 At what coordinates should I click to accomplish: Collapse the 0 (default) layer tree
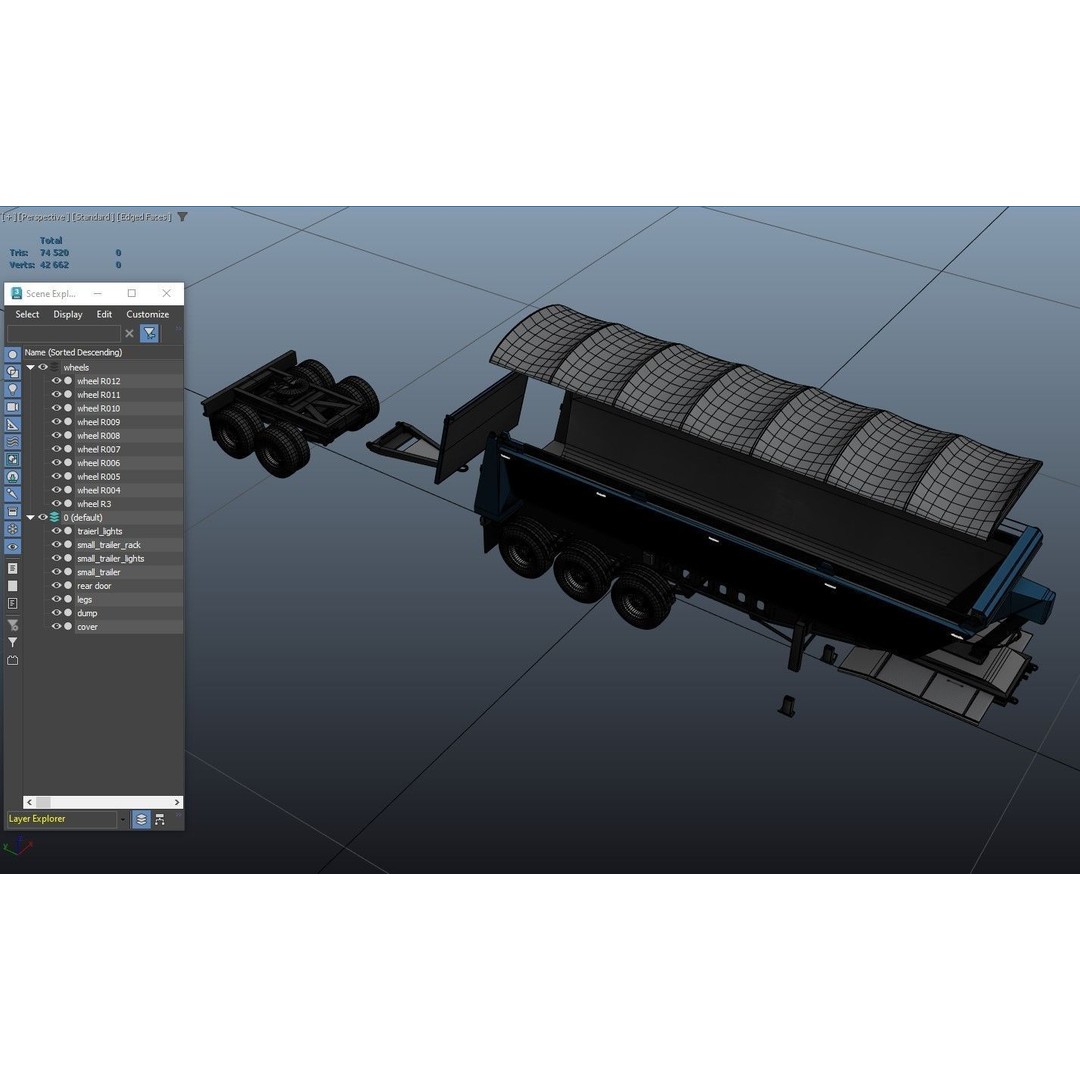pyautogui.click(x=30, y=517)
